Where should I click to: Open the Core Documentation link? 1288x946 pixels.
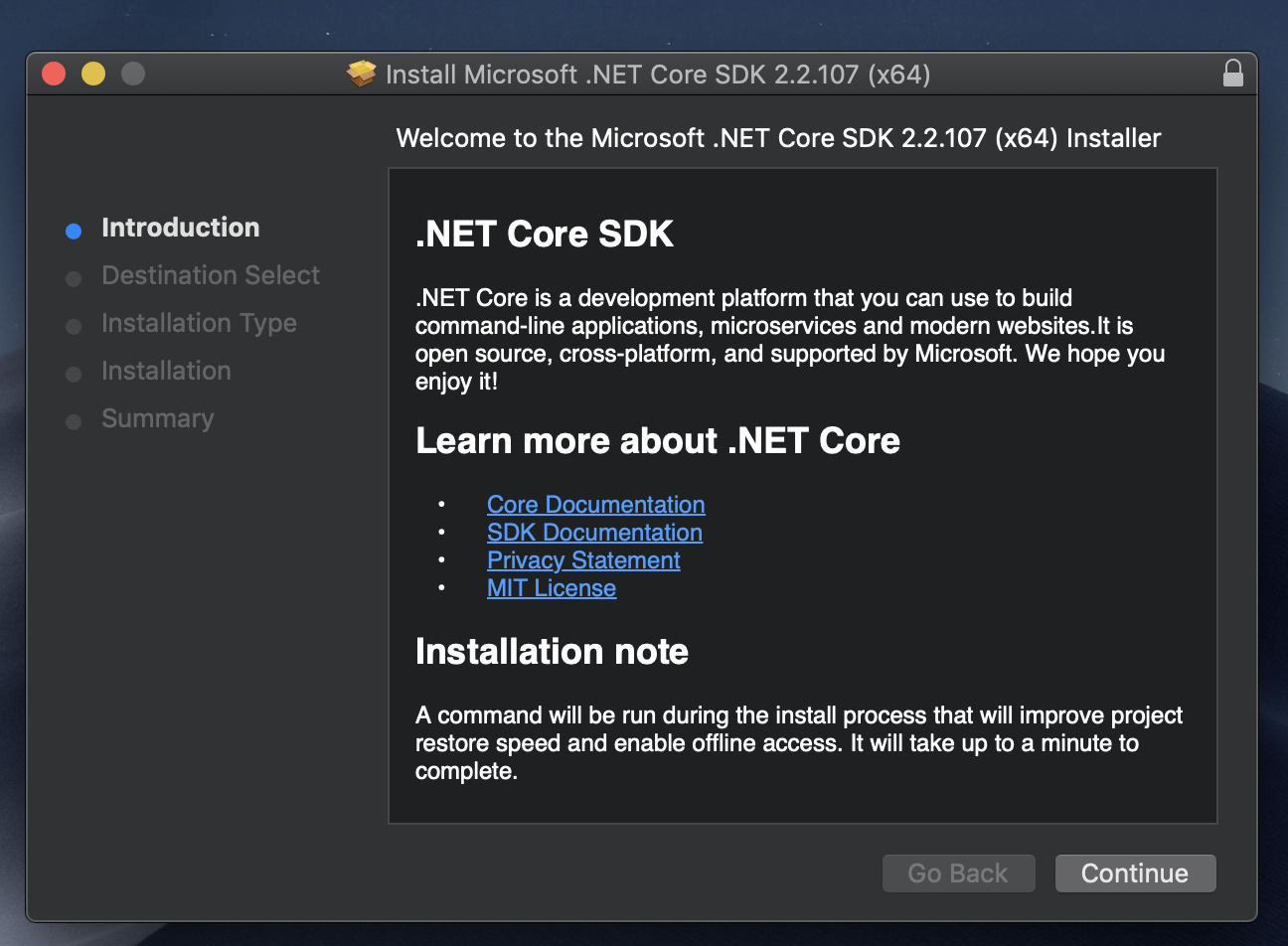595,505
